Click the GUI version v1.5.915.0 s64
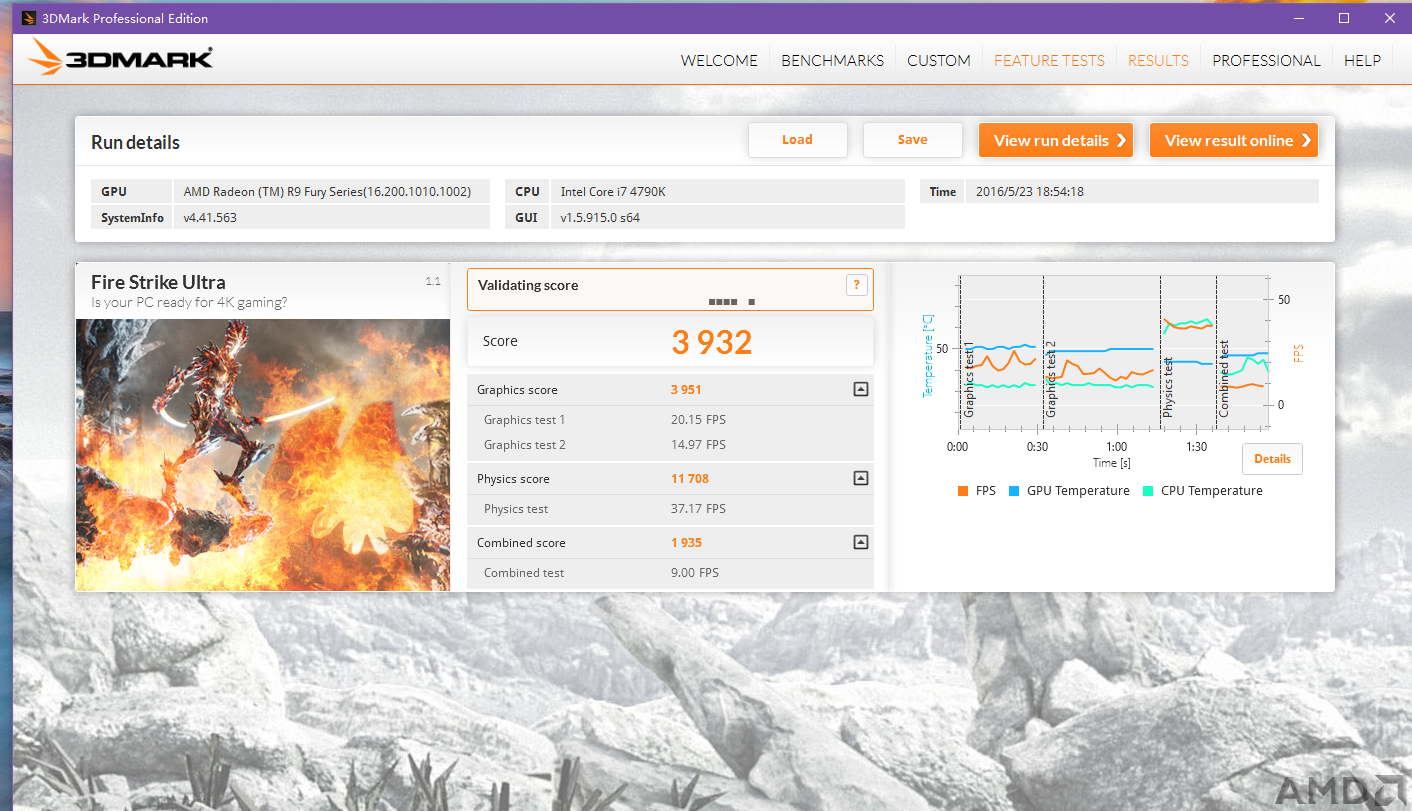1412x811 pixels. click(600, 217)
